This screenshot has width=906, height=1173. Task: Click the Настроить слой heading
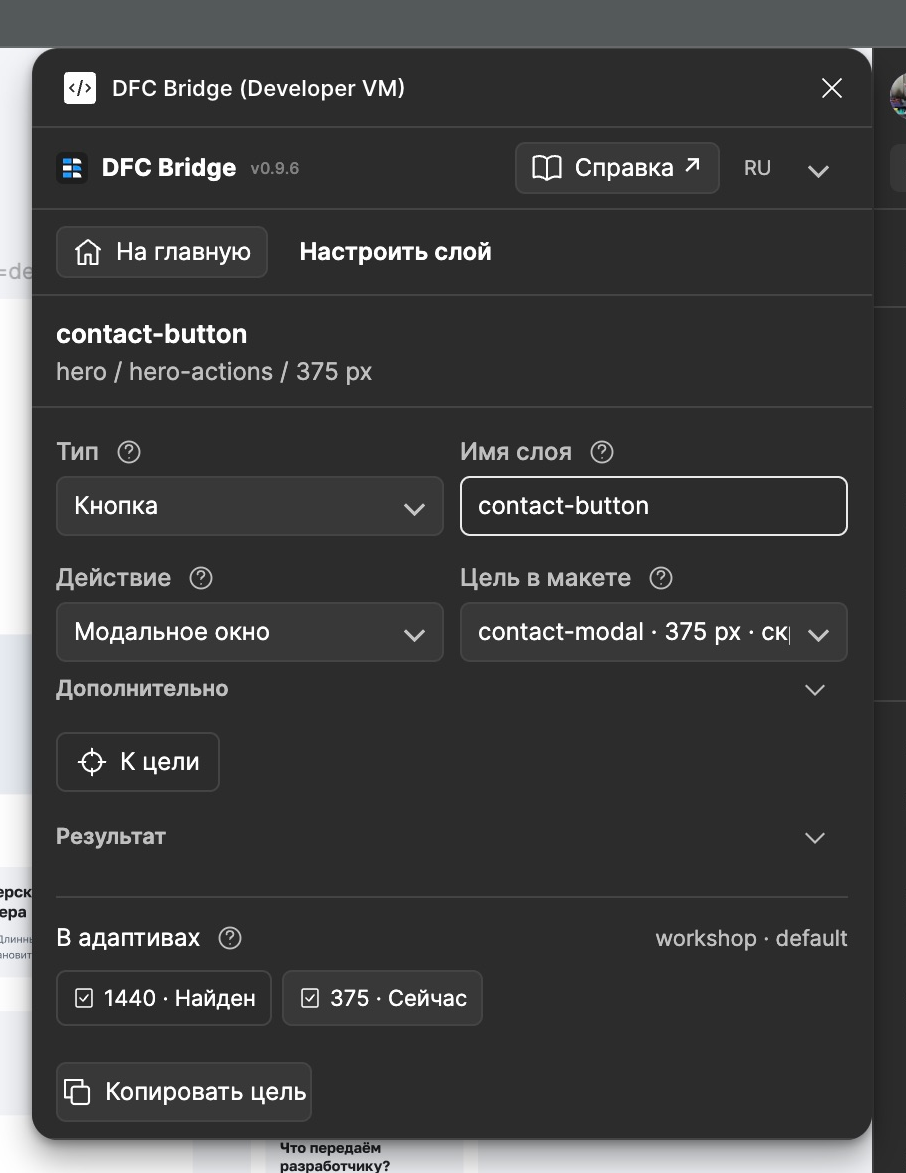[x=396, y=252]
